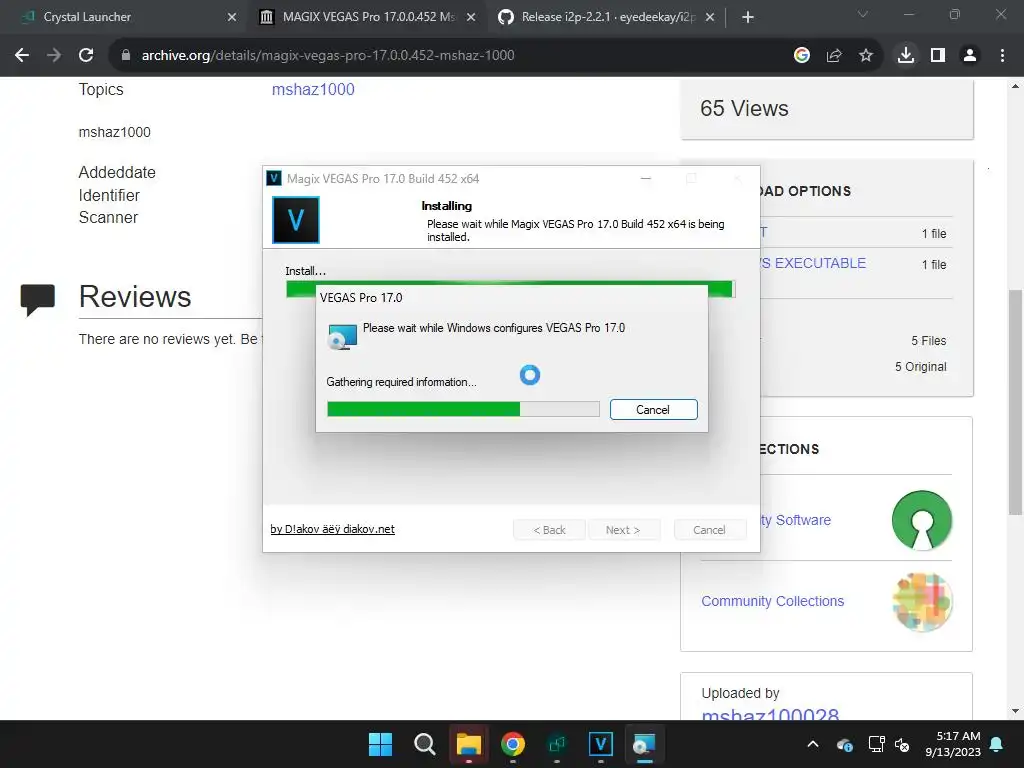Share this page icon in address bar

click(x=834, y=56)
